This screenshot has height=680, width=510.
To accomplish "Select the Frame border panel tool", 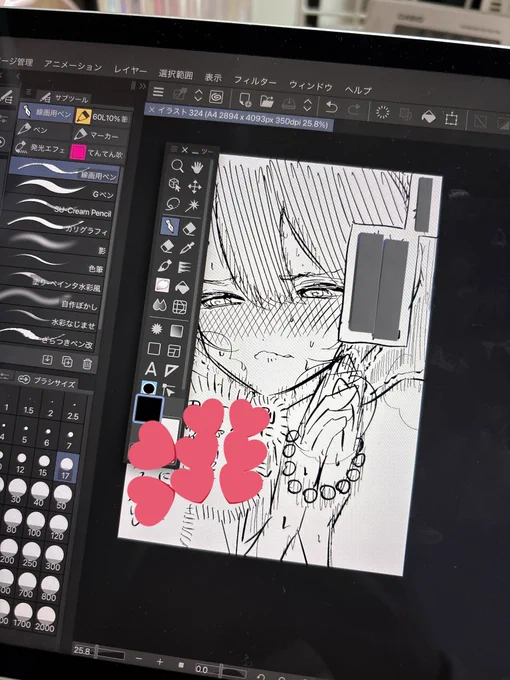I will 174,350.
